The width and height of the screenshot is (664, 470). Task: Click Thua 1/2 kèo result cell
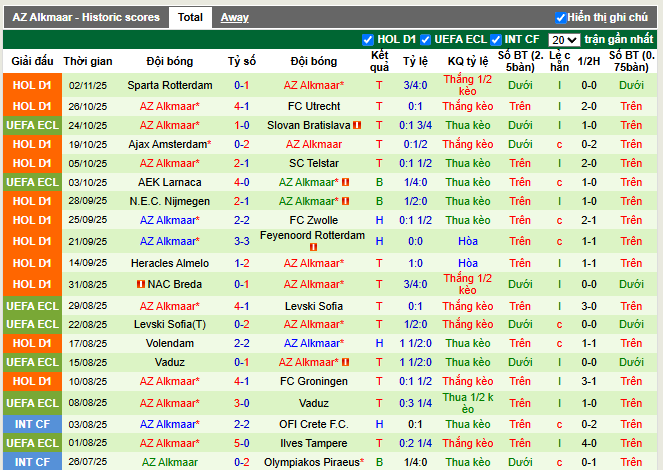468,403
